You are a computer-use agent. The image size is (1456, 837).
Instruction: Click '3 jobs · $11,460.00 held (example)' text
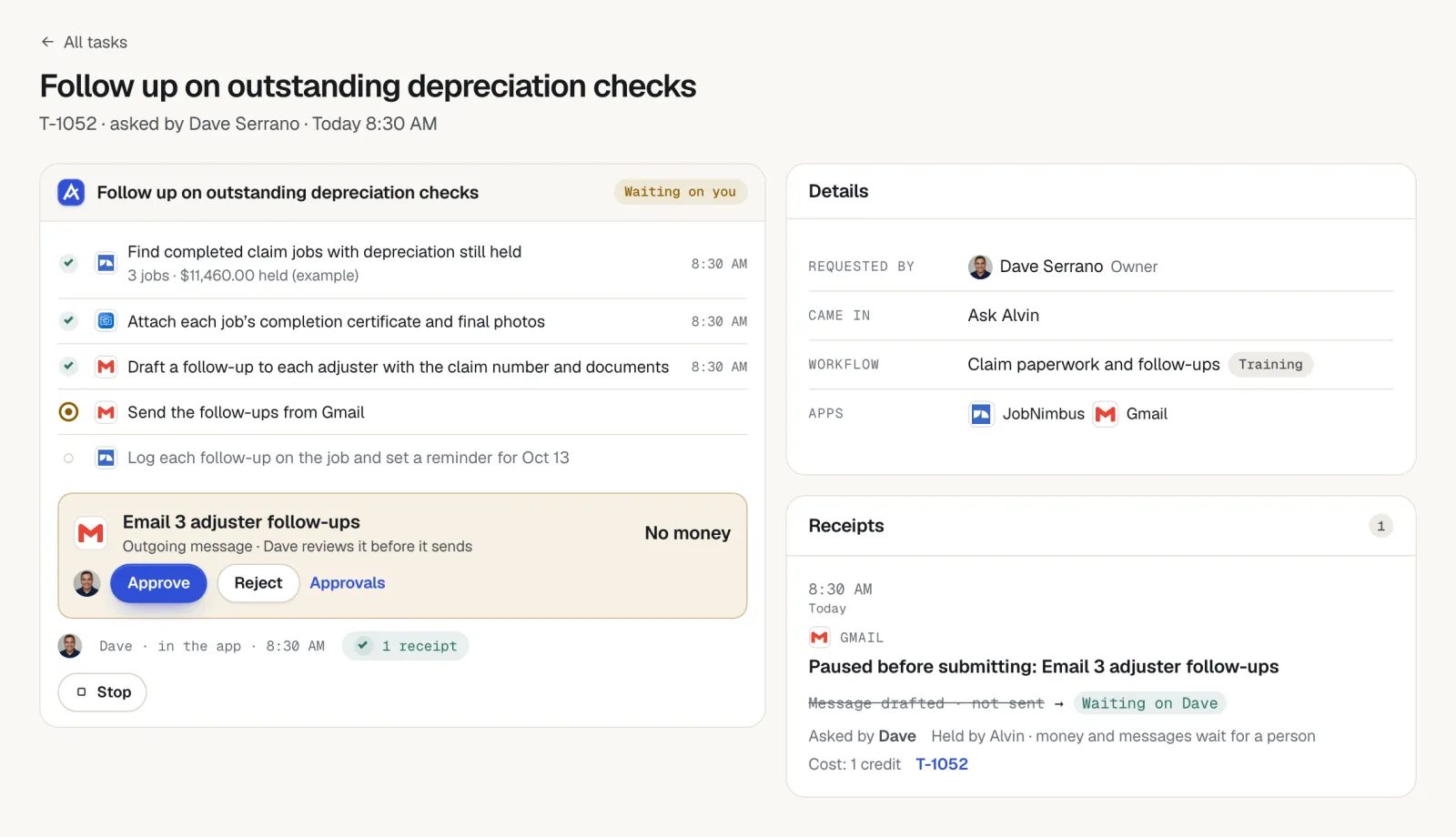click(x=243, y=276)
